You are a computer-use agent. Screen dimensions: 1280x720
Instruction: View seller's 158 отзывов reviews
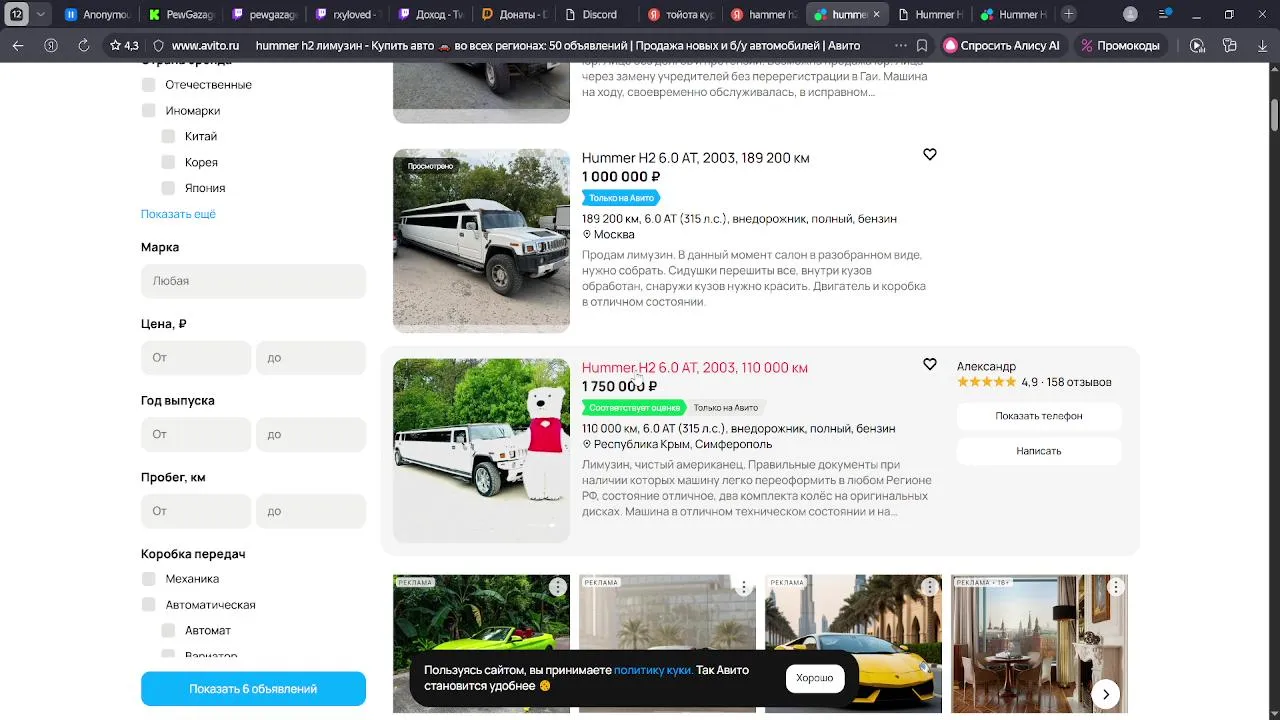point(1079,382)
